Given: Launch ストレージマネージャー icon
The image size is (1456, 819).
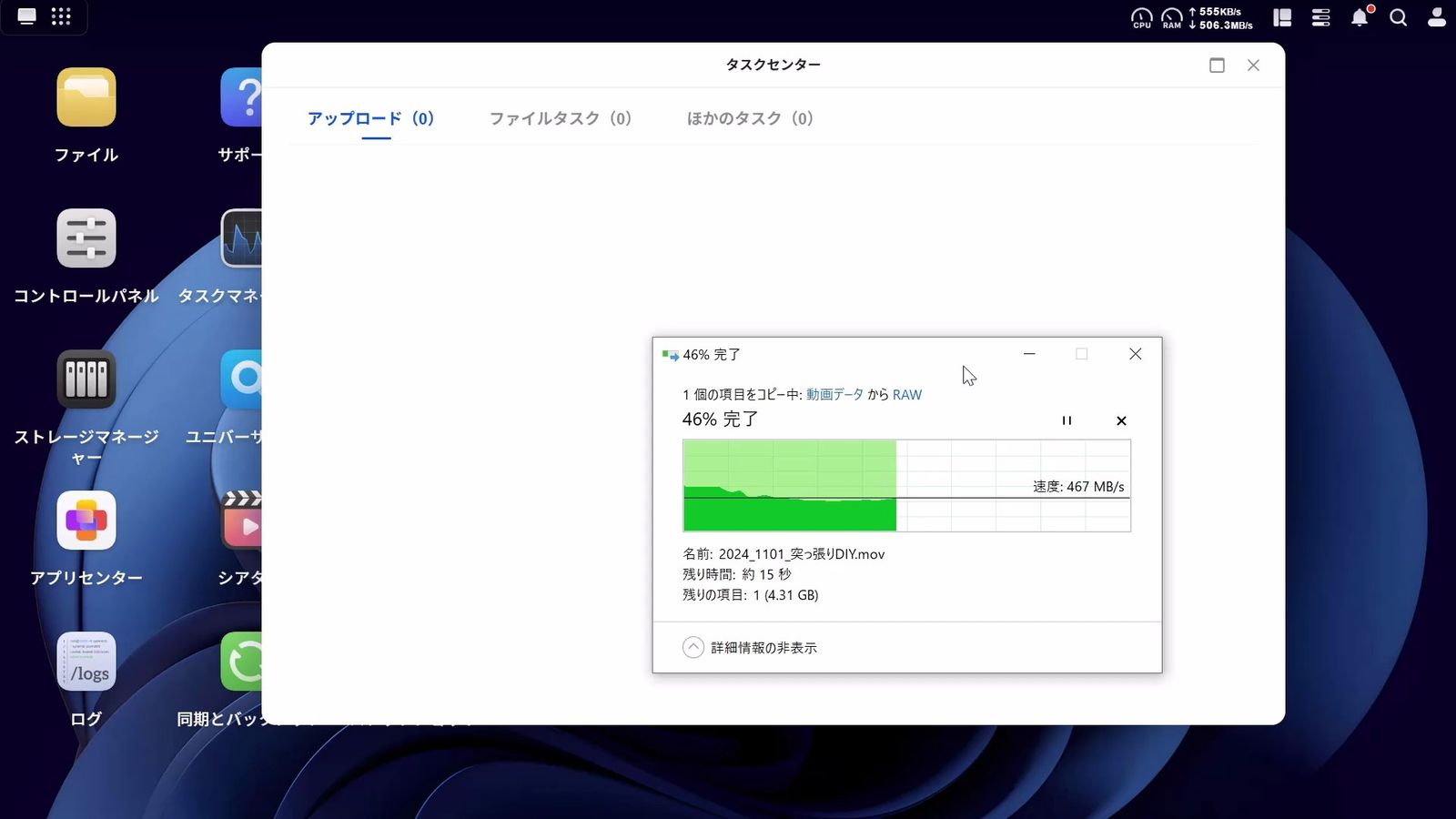Looking at the screenshot, I should 86,379.
